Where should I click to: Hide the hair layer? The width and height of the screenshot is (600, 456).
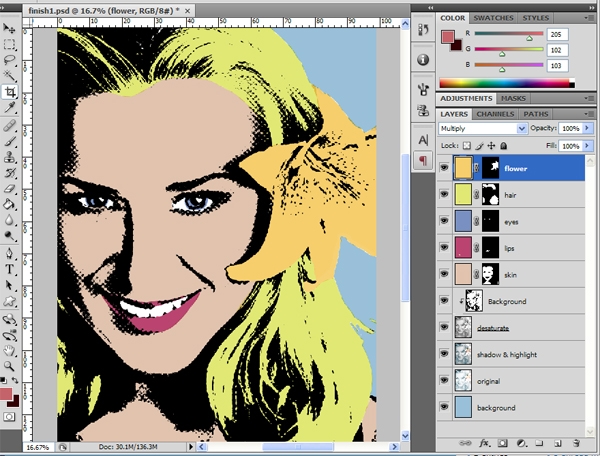(444, 194)
